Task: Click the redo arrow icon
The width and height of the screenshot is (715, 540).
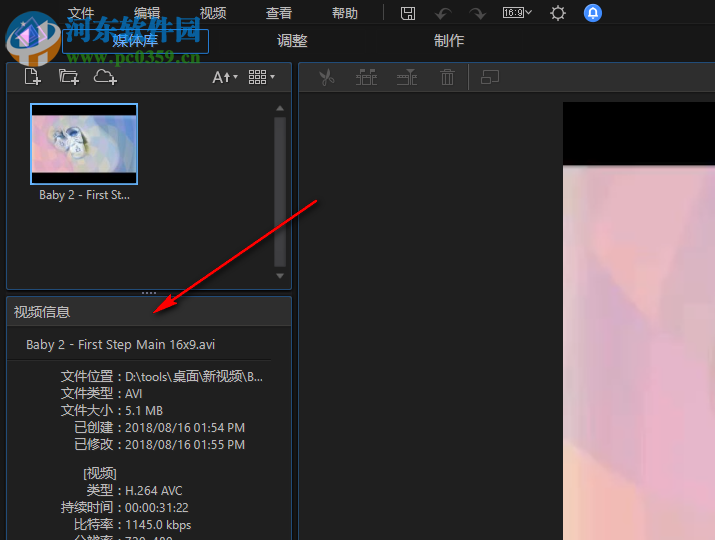Action: tap(477, 14)
